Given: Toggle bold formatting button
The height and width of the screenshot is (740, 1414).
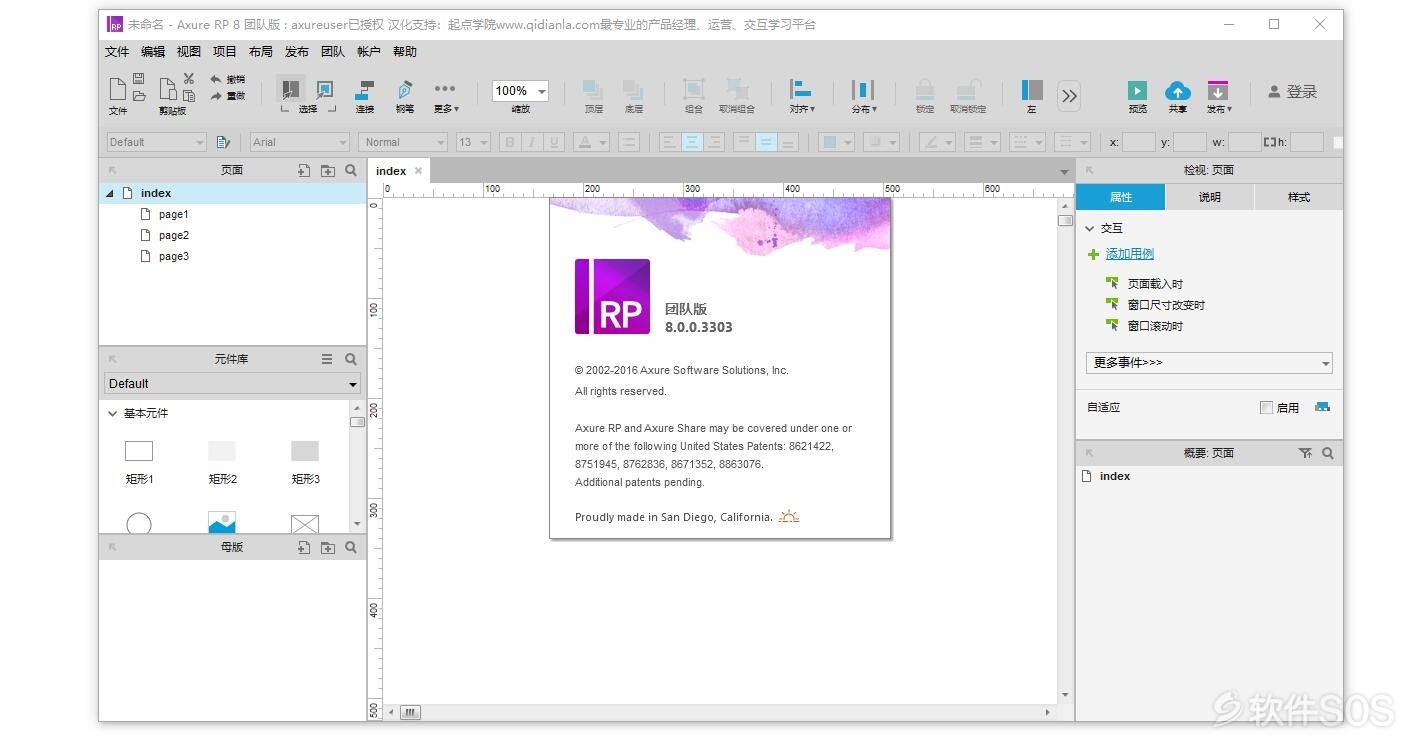Looking at the screenshot, I should click(510, 142).
